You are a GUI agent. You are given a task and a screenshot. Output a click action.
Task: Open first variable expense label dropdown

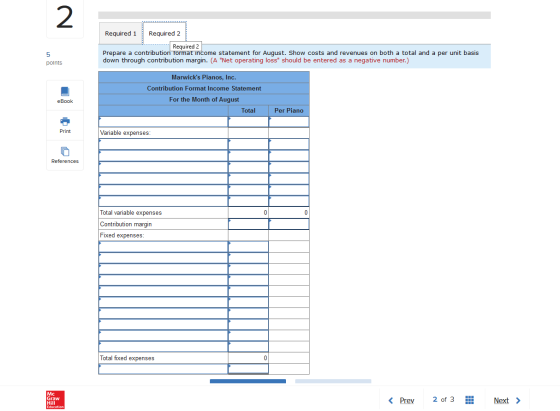163,144
